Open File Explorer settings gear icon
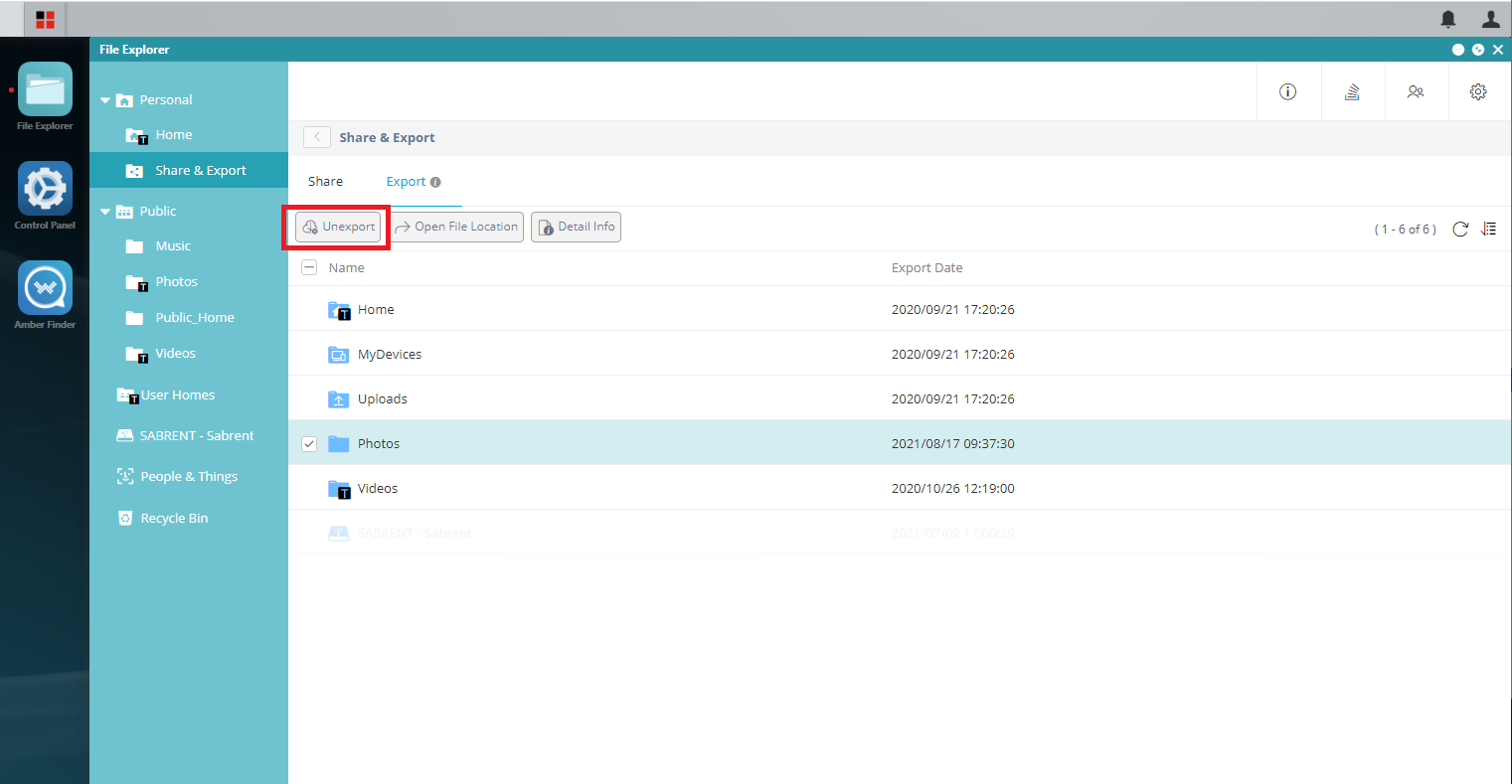Image resolution: width=1512 pixels, height=784 pixels. 1478,91
